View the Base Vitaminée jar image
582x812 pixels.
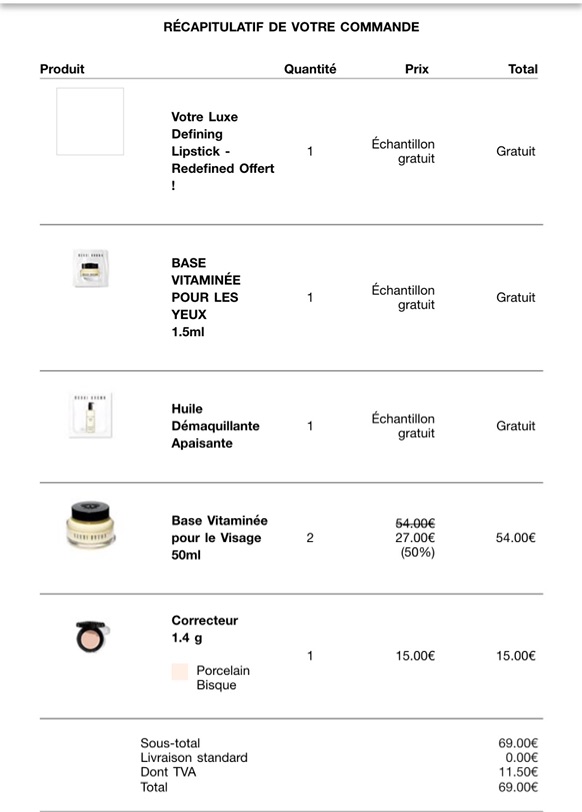[91, 524]
